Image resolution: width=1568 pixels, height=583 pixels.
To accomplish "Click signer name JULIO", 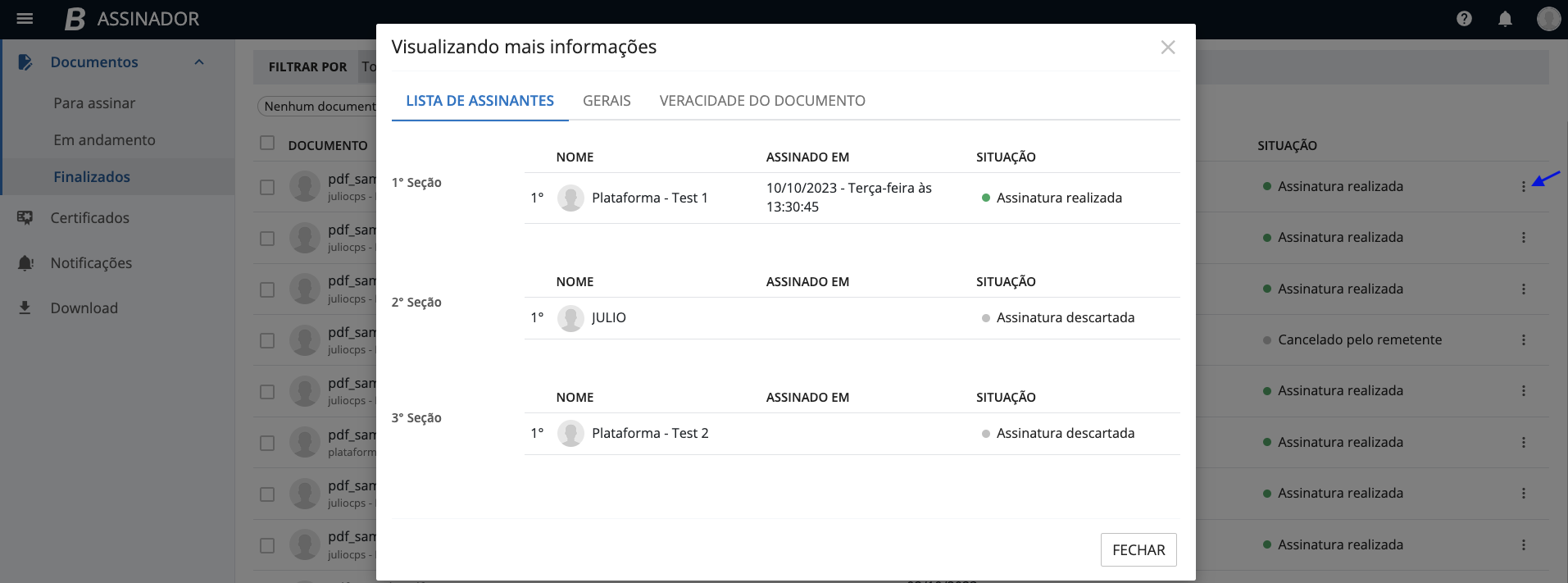I will click(609, 318).
